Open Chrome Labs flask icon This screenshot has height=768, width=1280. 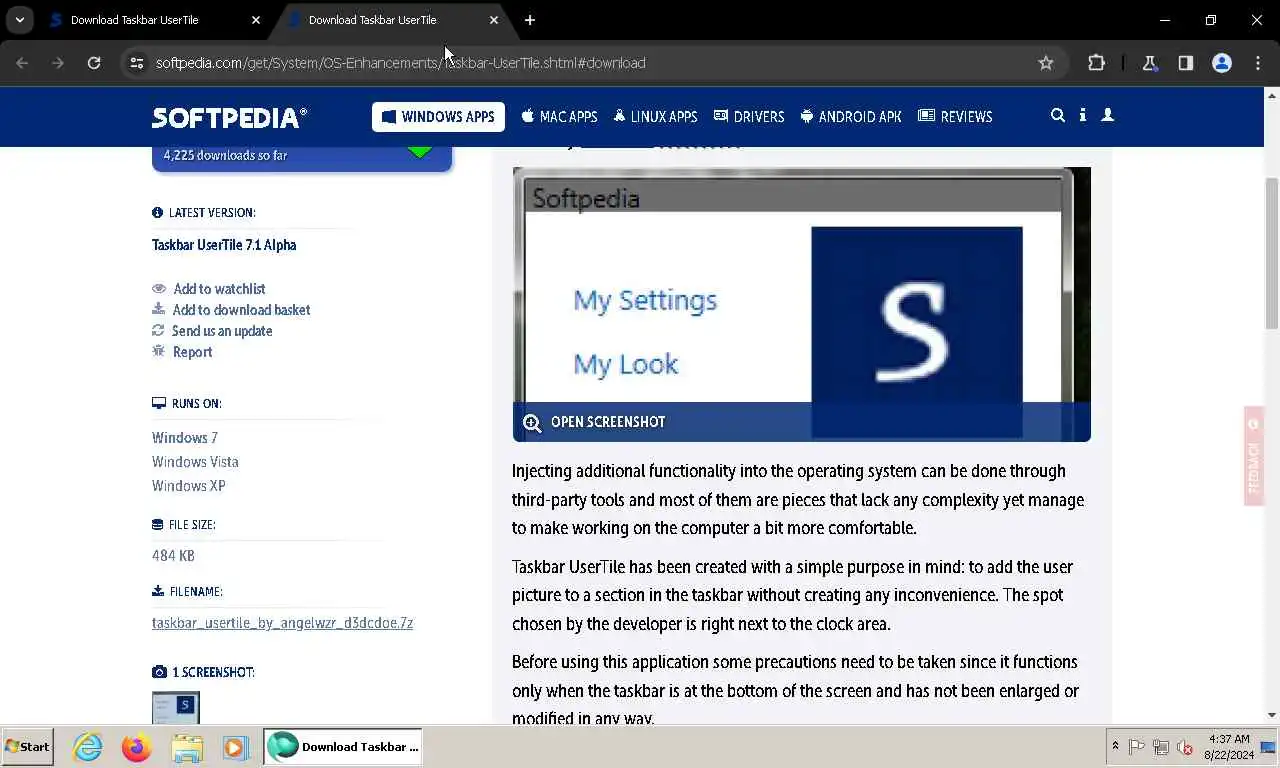tap(1149, 62)
